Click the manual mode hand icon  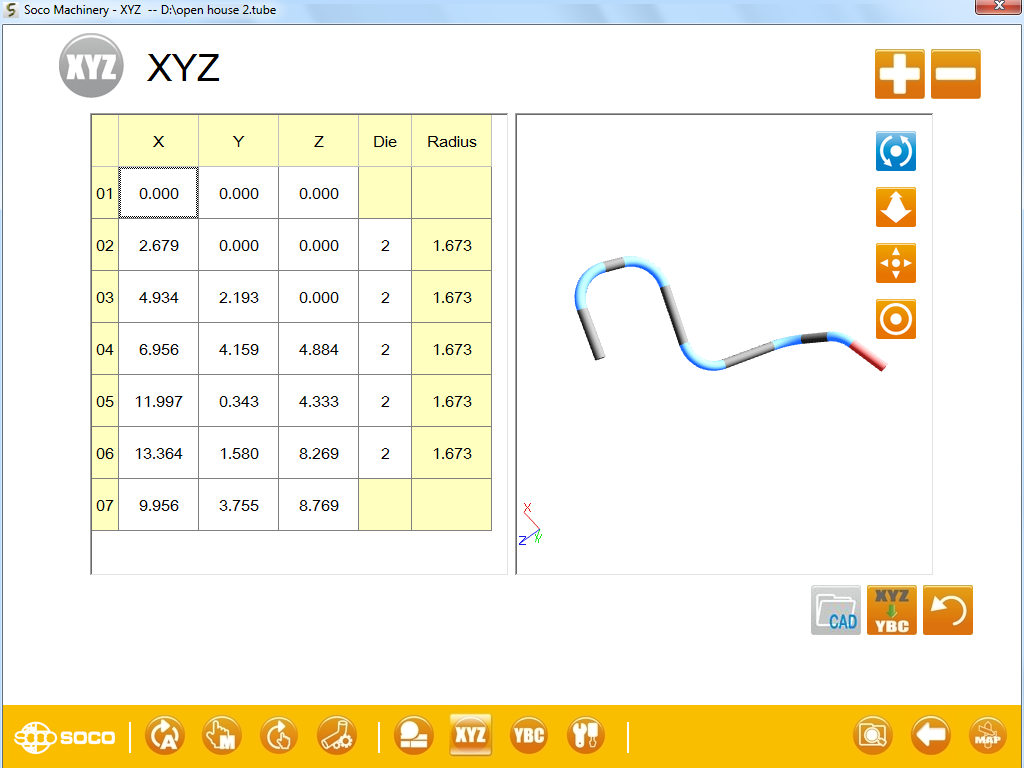click(221, 737)
